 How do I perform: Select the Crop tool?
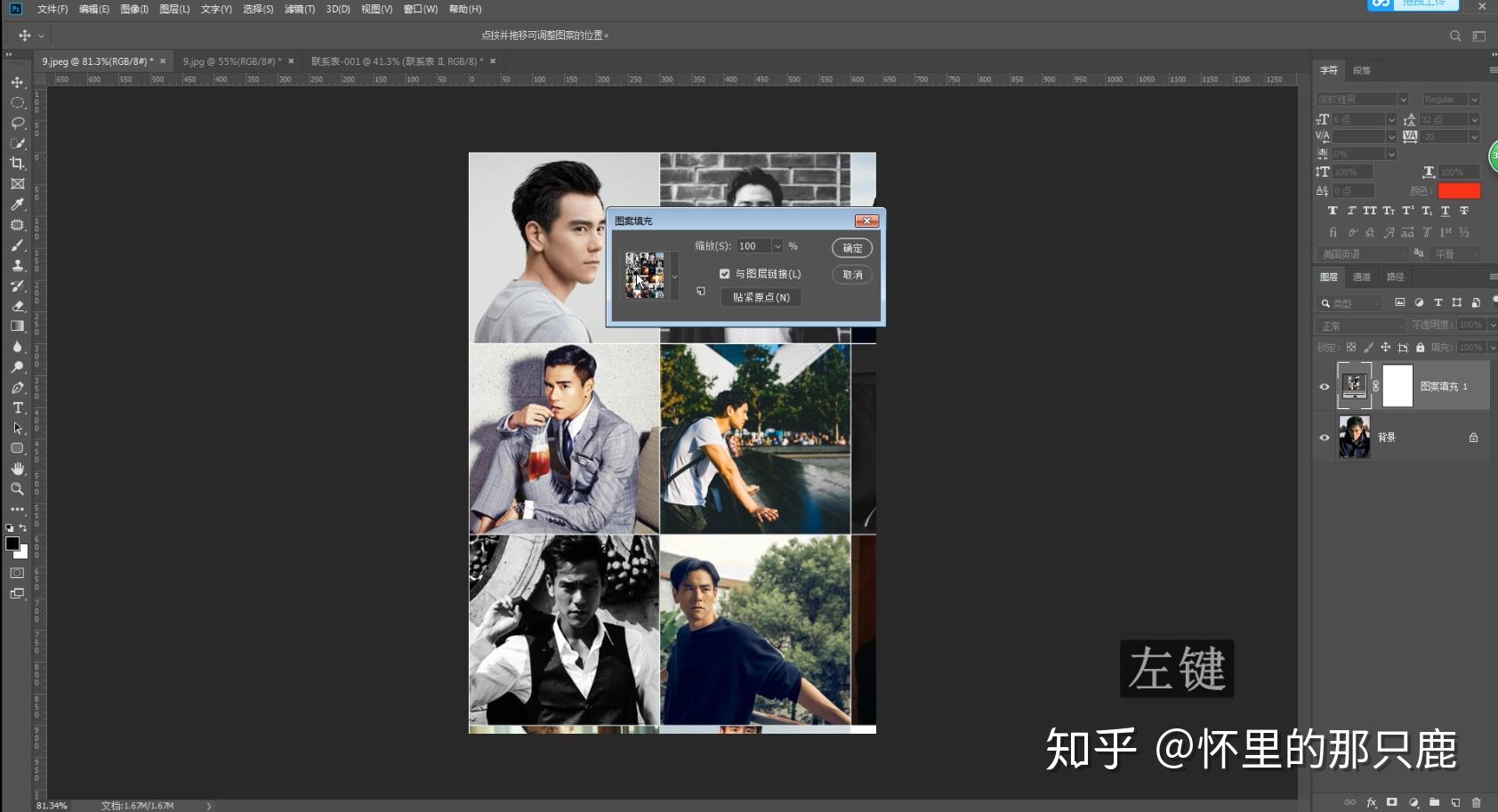pyautogui.click(x=17, y=164)
